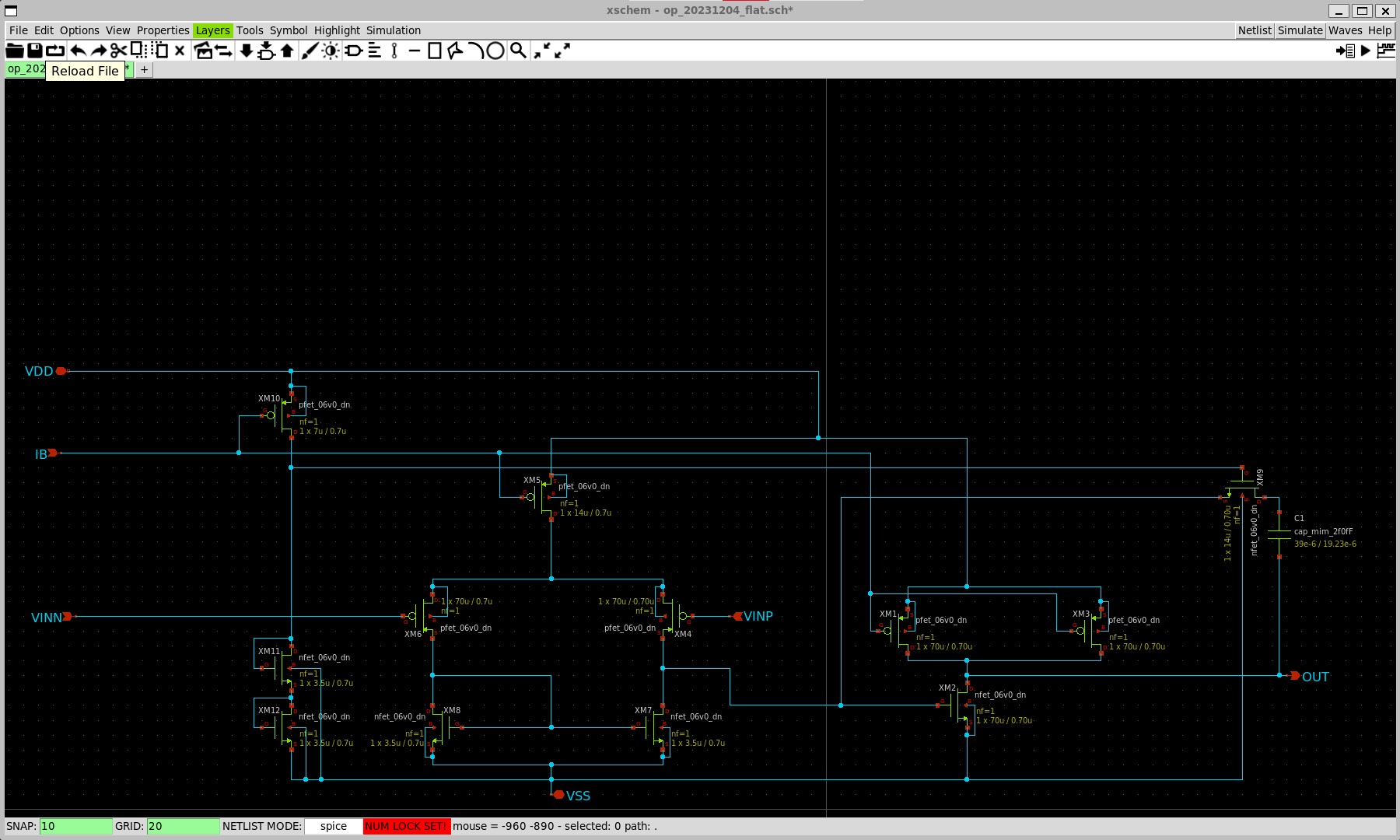Toggle color scheme with sun icon
Screen dimensions: 1400x840
click(x=331, y=51)
